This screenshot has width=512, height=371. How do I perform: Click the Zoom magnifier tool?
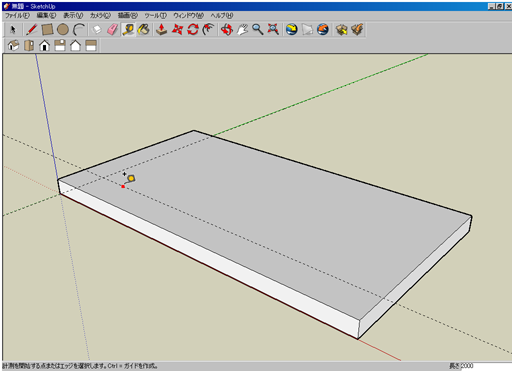pyautogui.click(x=257, y=30)
